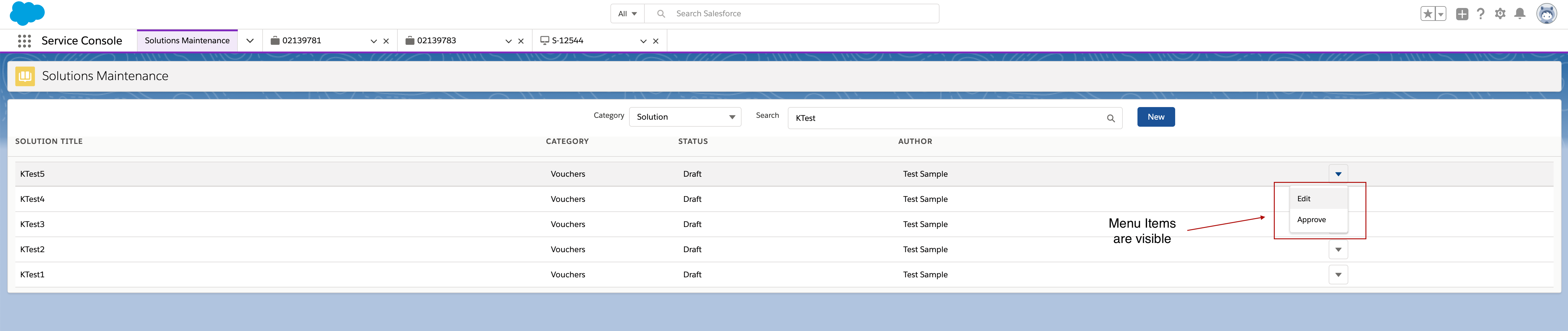Open the All search scope dropdown
Screen dimensions: 1568x331
pyautogui.click(x=627, y=14)
